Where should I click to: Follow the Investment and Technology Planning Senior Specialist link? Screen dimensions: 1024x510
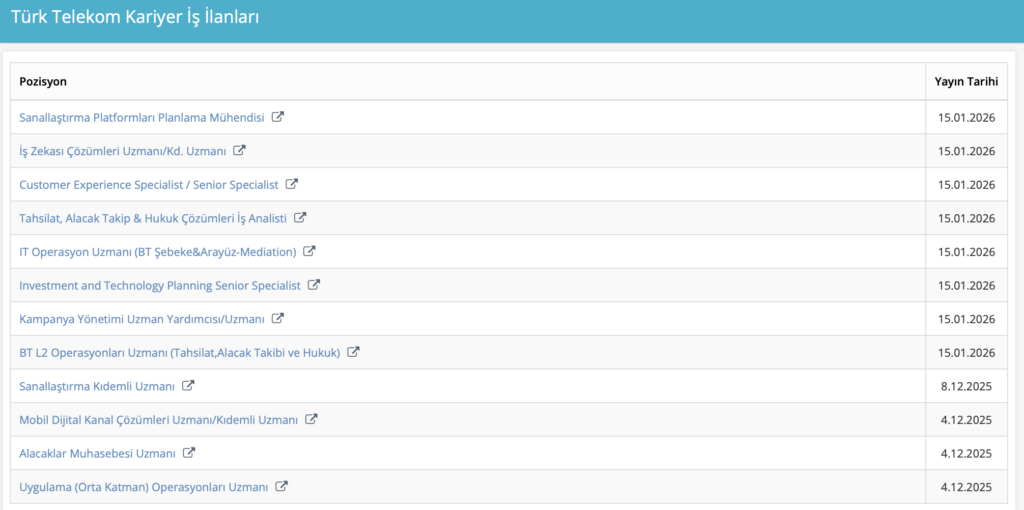pos(159,286)
